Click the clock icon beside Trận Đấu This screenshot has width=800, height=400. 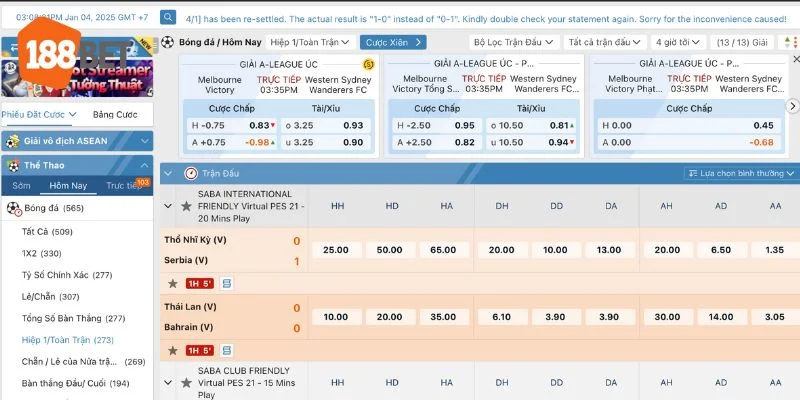pyautogui.click(x=191, y=173)
